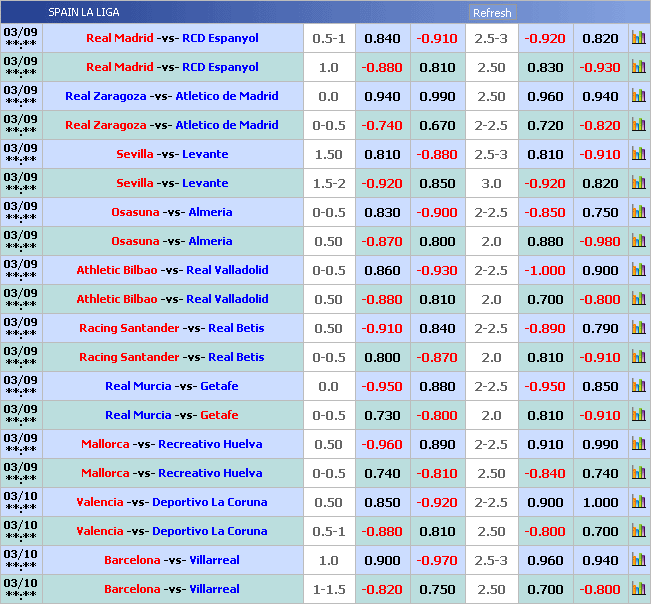Select the SPAIN LA LIGA header title

(x=84, y=12)
